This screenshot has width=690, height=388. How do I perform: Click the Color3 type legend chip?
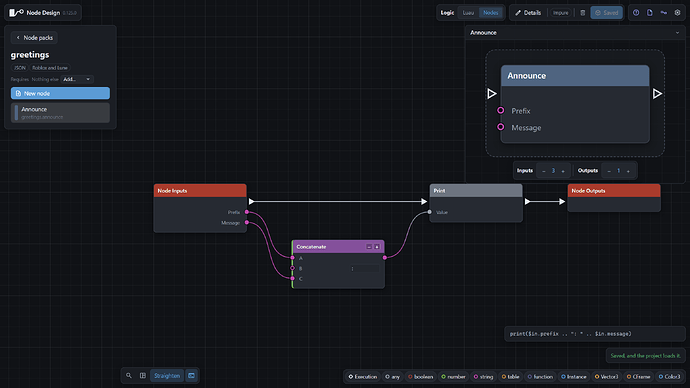[669, 377]
